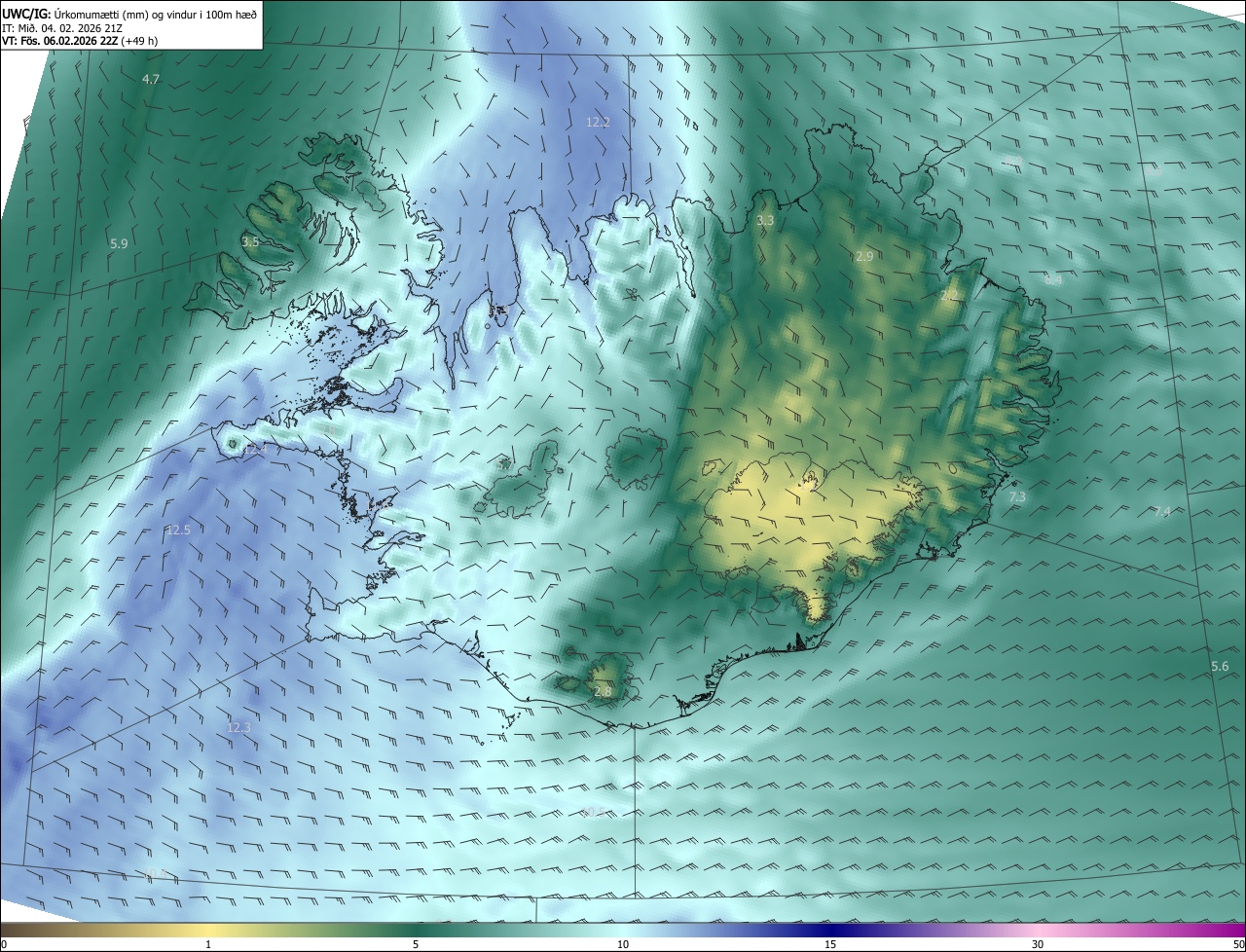
Task: Click the map title "Úrkomumætti (mm) og vindur í 100m hæð"
Action: coord(154,13)
